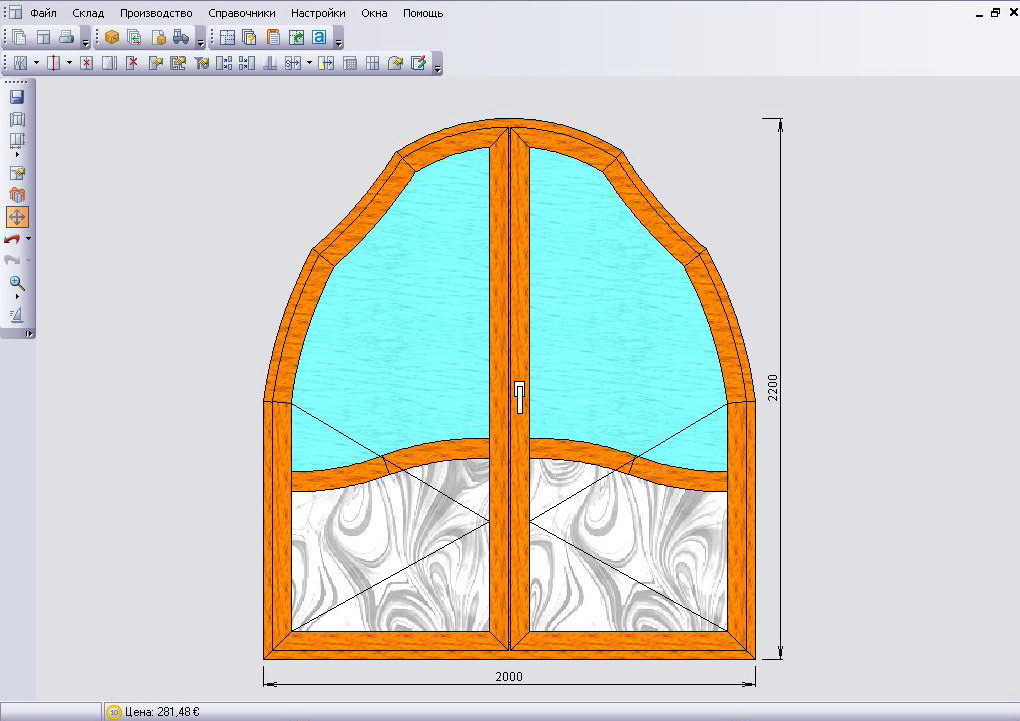This screenshot has height=721, width=1020.
Task: Click the calculator grid icon
Action: [349, 62]
